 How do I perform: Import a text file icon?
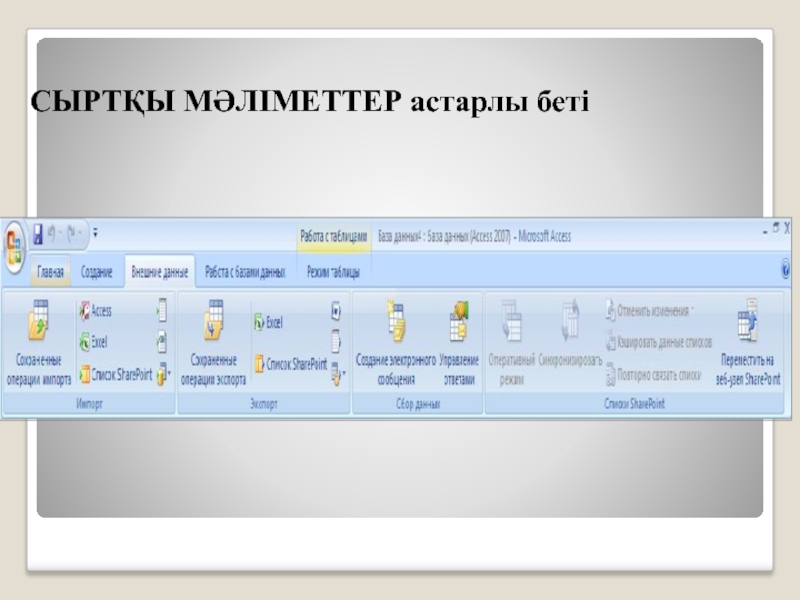(162, 310)
